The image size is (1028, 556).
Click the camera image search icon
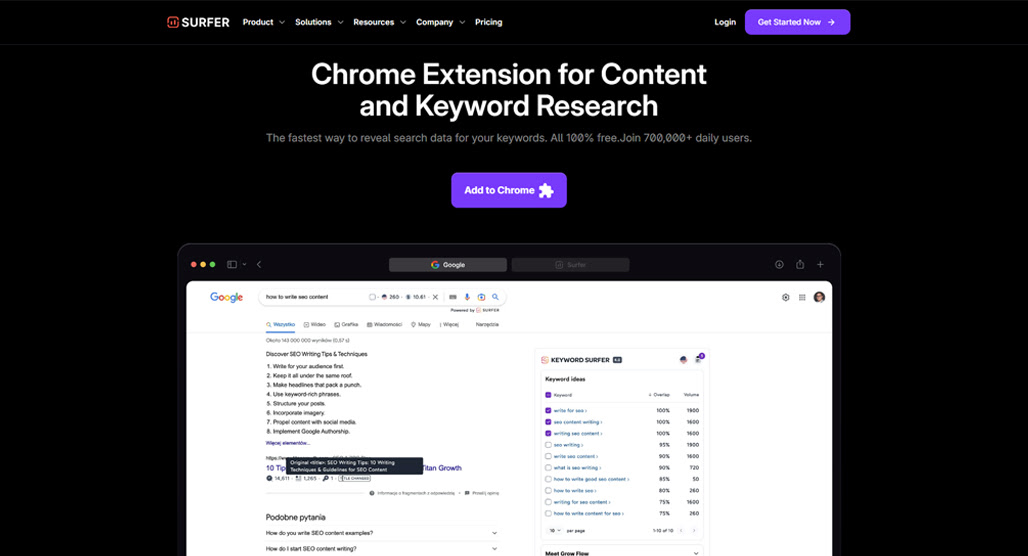(481, 297)
